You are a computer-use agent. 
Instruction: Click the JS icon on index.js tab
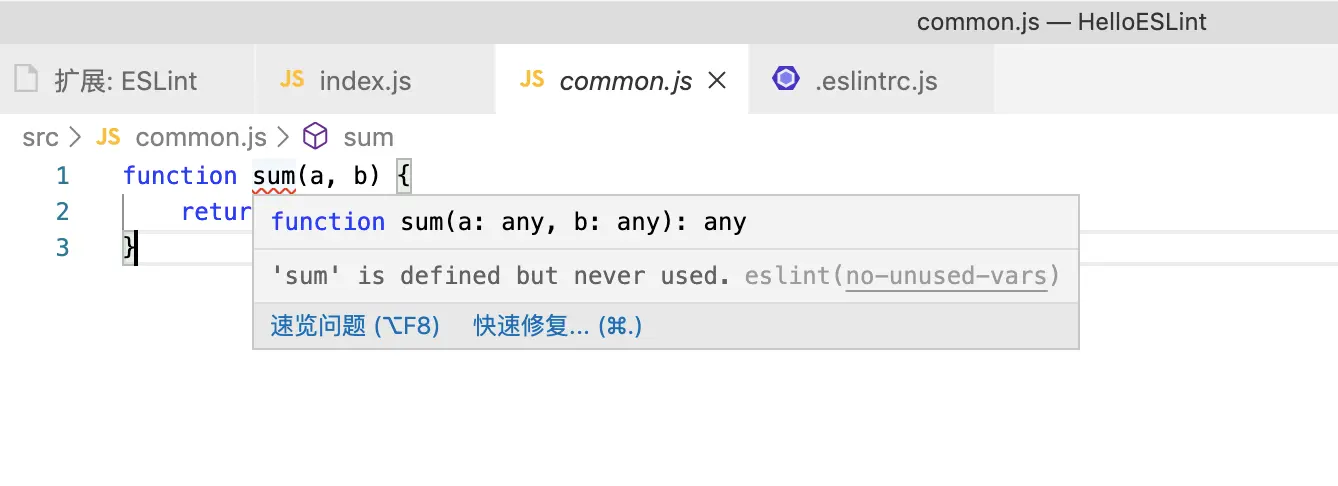click(292, 80)
